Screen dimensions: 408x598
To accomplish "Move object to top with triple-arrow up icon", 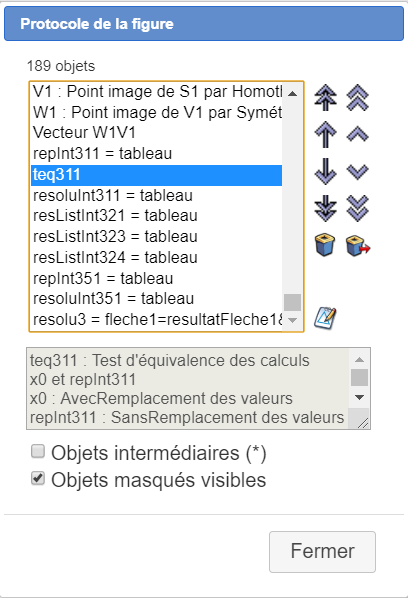I will [x=325, y=97].
